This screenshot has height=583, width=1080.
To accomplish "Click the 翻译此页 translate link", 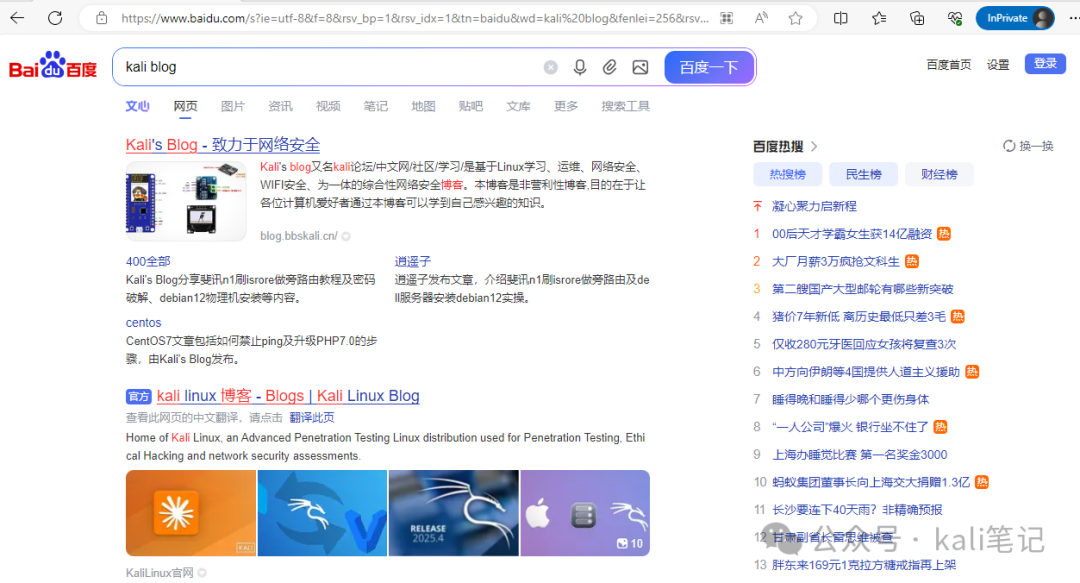I will [x=312, y=418].
